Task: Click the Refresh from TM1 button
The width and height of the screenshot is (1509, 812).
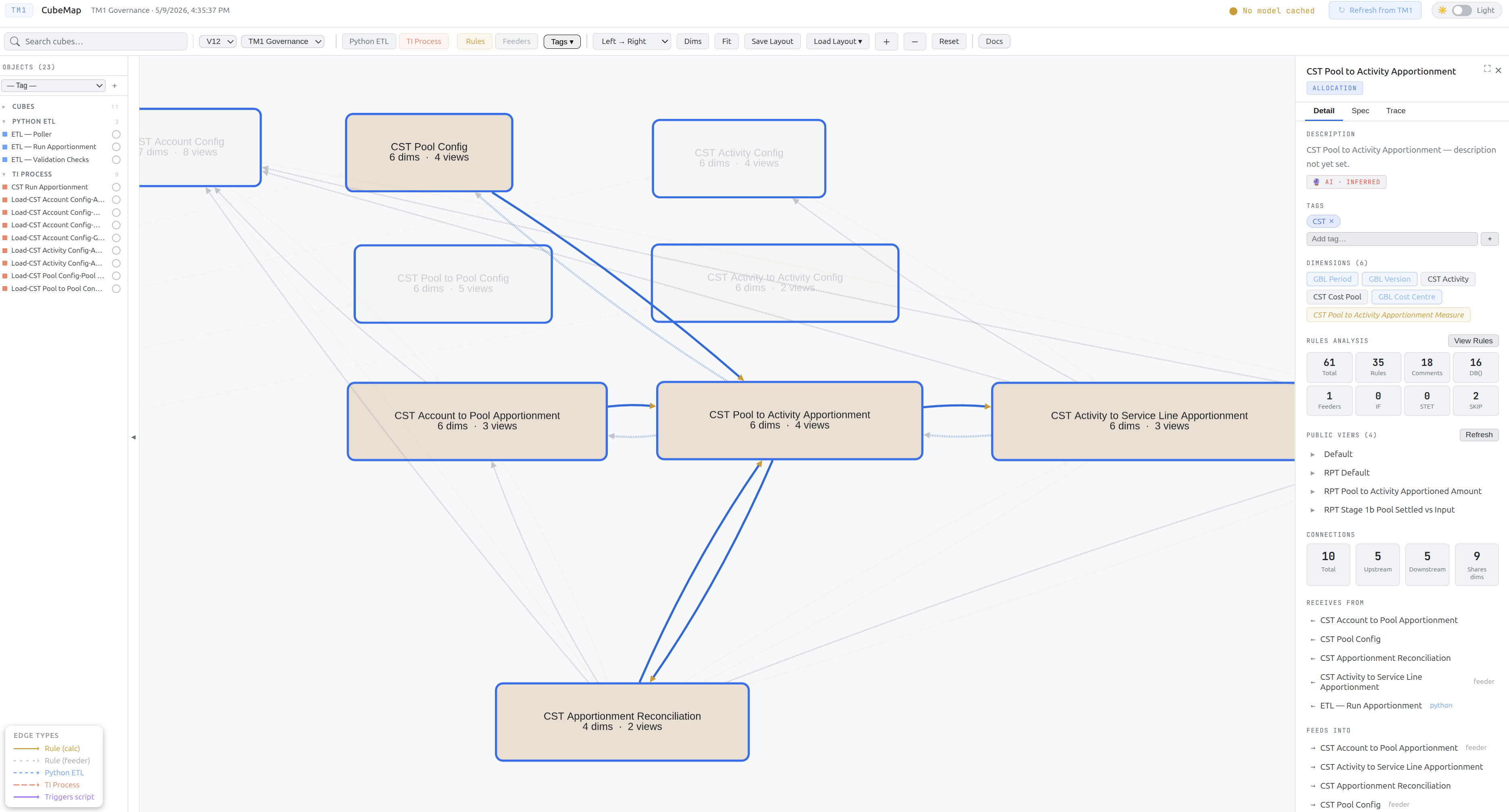Action: click(1375, 10)
